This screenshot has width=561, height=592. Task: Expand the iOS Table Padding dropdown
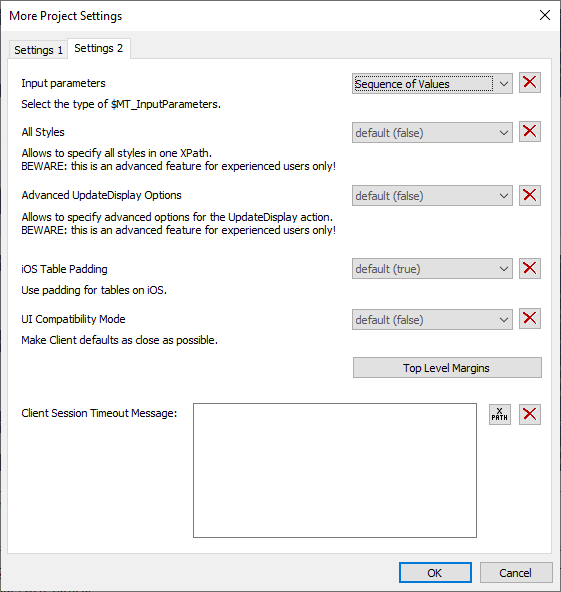(x=432, y=269)
